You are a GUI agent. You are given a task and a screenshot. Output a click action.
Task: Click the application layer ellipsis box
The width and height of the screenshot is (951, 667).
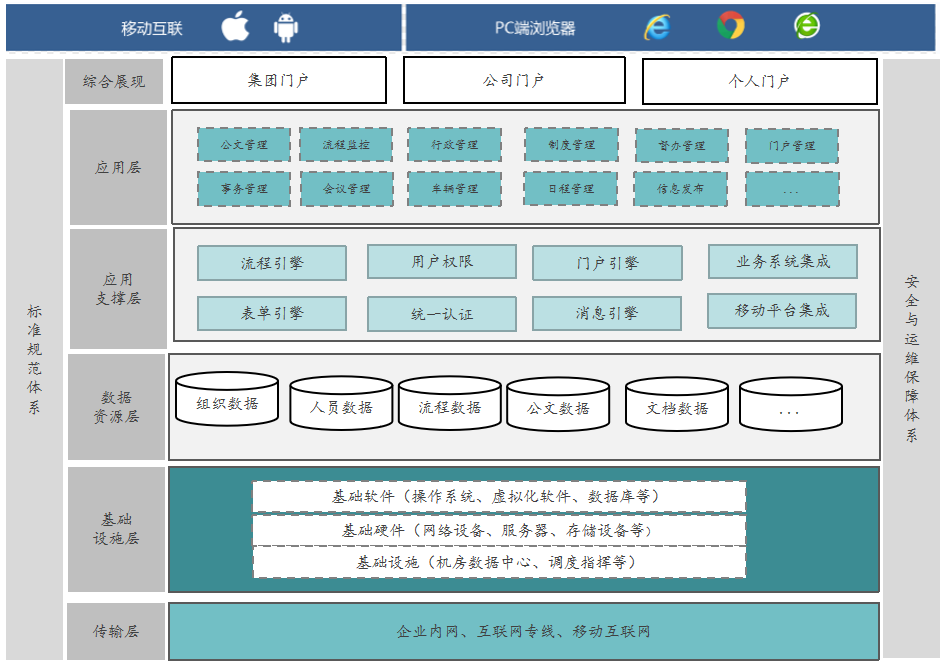[x=792, y=189]
